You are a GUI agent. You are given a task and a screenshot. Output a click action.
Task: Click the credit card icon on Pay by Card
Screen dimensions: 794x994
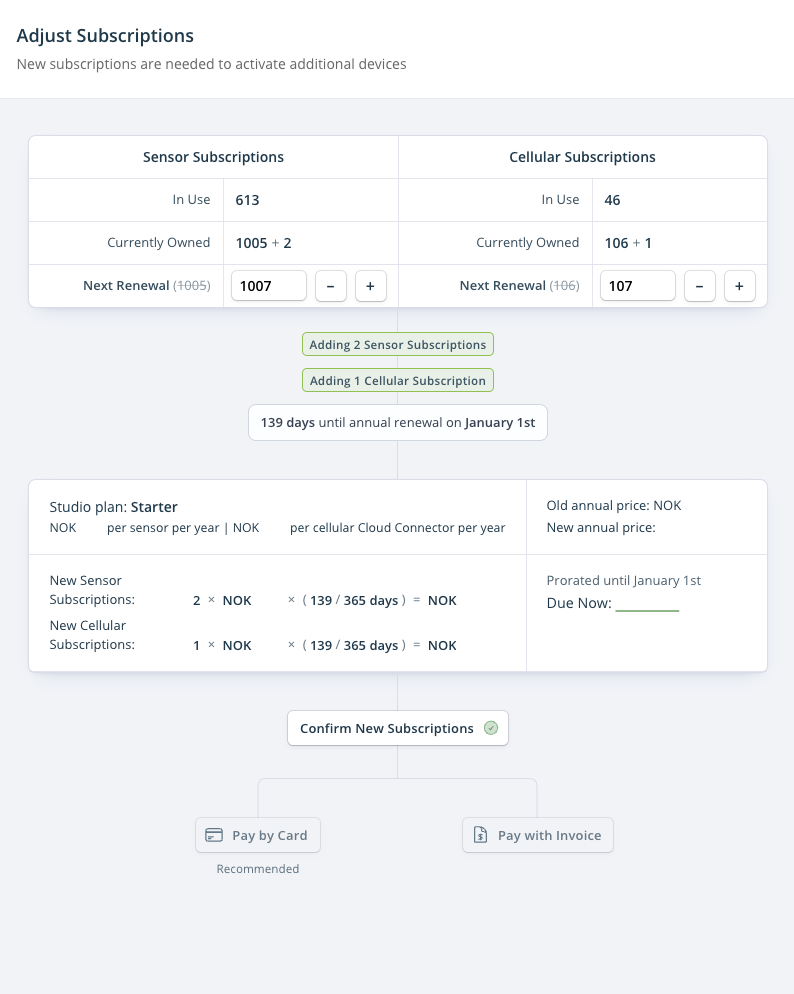point(213,834)
